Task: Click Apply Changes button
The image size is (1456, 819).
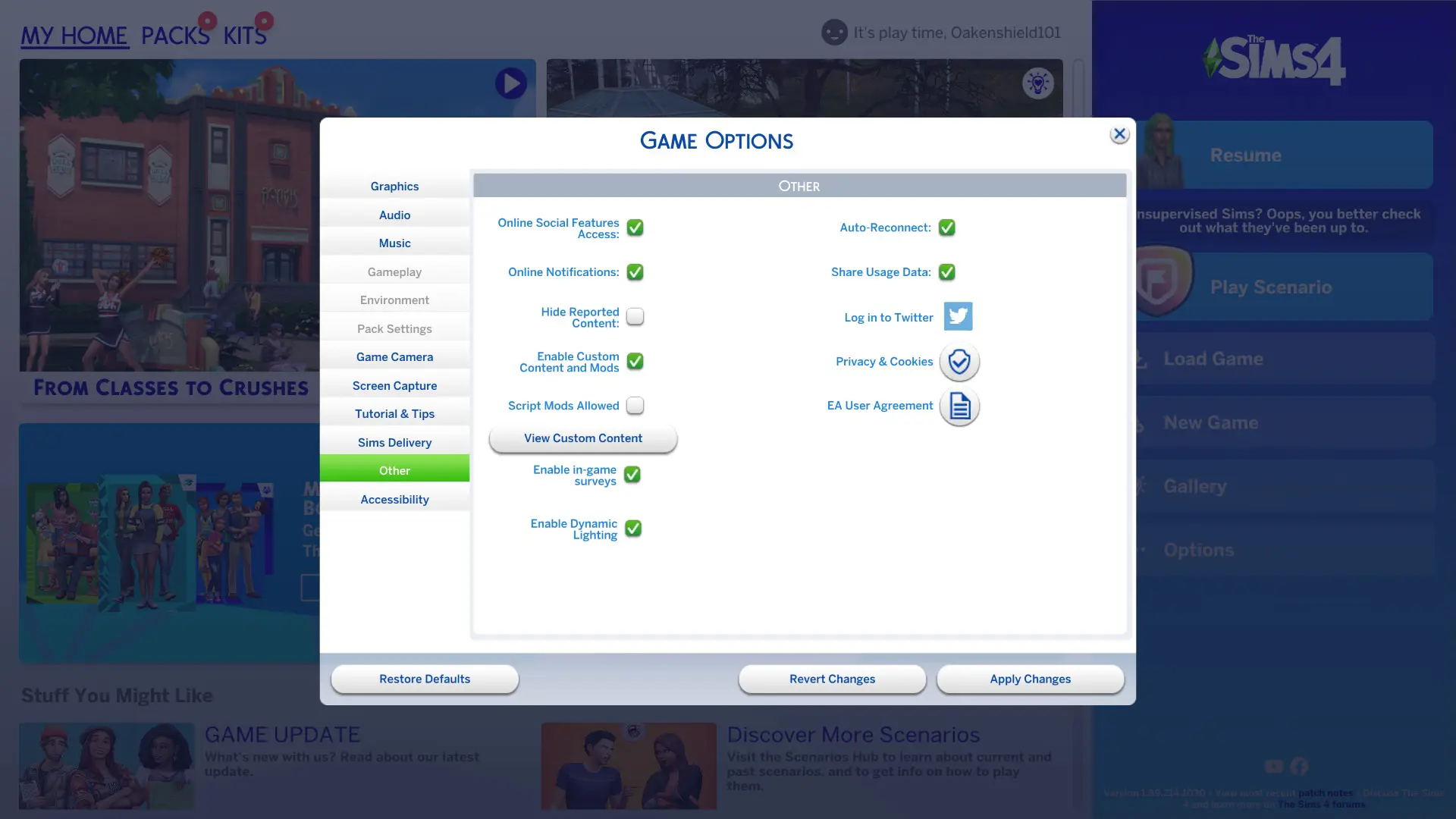Action: coord(1029,679)
